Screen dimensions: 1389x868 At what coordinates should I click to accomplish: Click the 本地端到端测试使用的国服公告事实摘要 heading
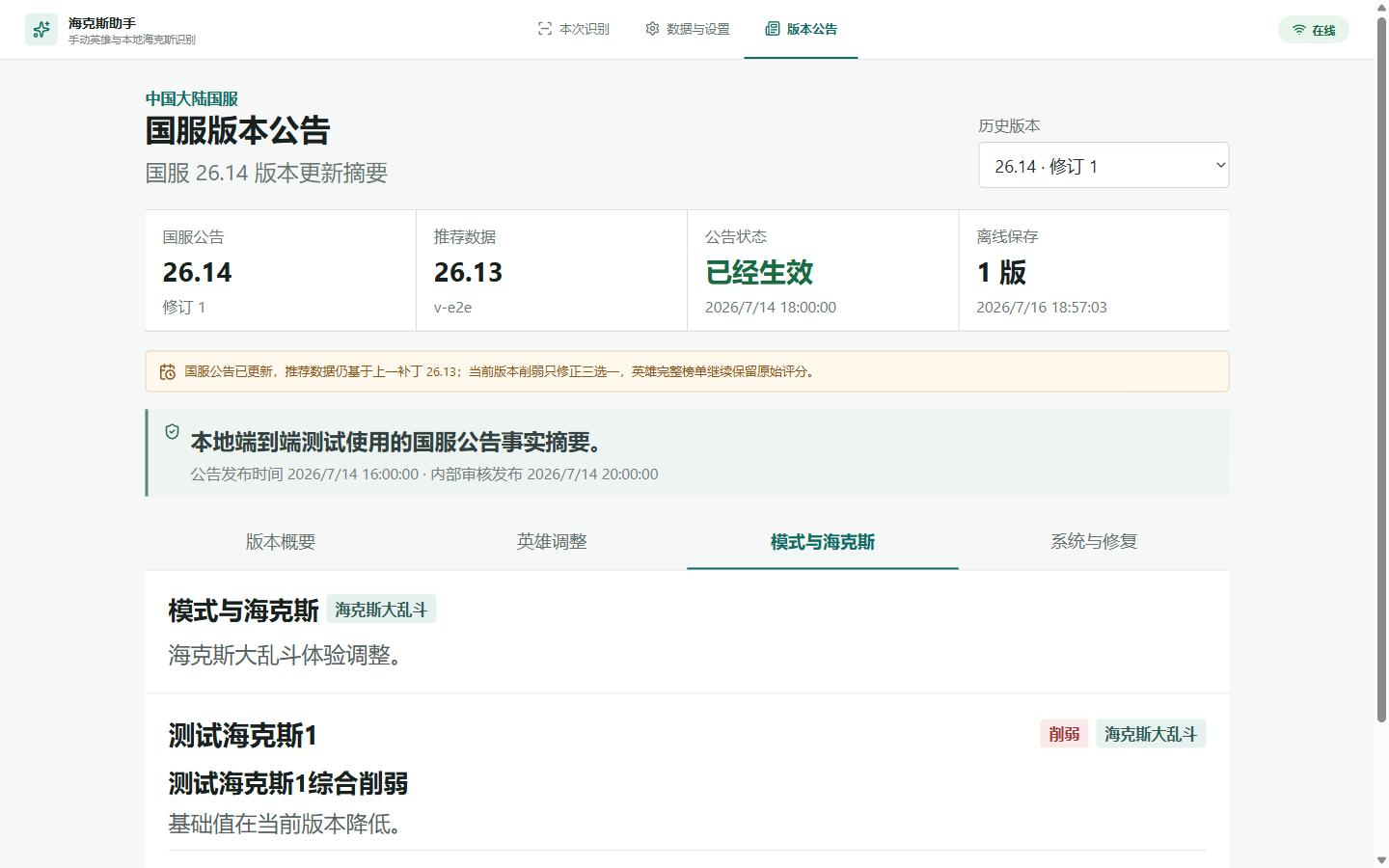tap(397, 442)
